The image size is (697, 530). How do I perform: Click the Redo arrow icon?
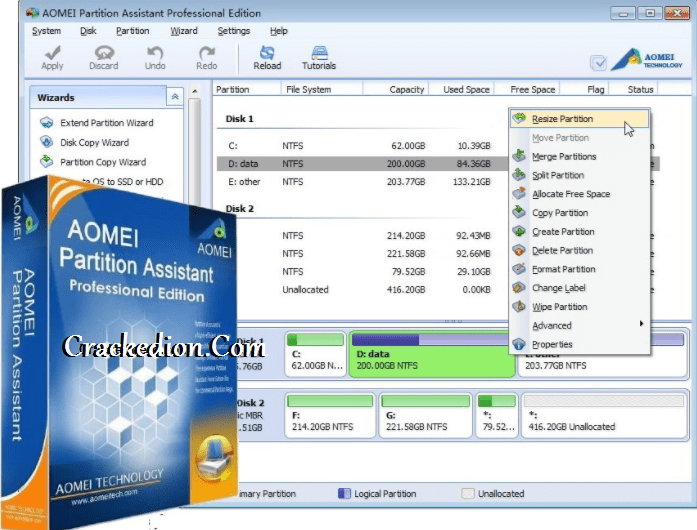[206, 52]
